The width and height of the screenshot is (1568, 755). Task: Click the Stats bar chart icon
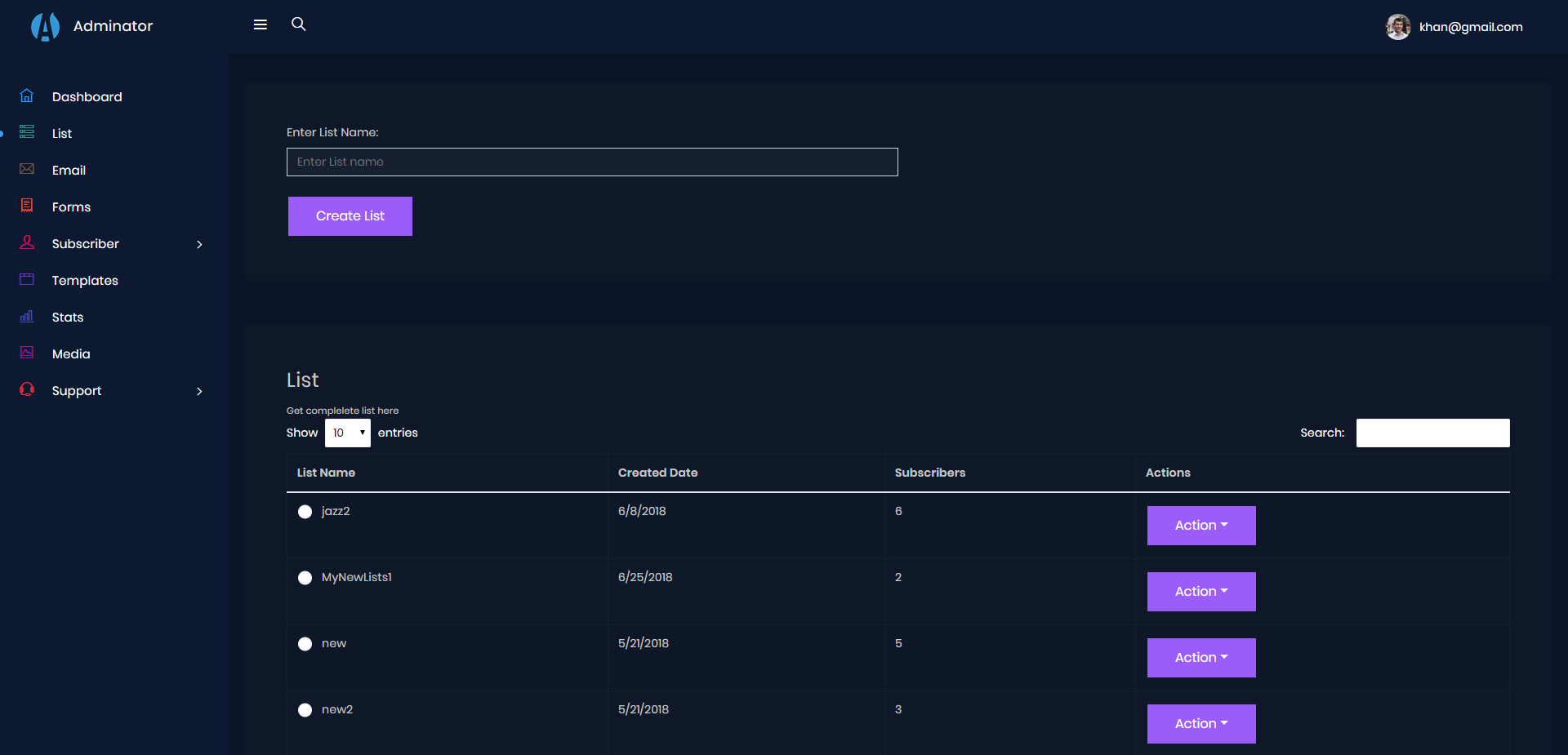tap(27, 317)
